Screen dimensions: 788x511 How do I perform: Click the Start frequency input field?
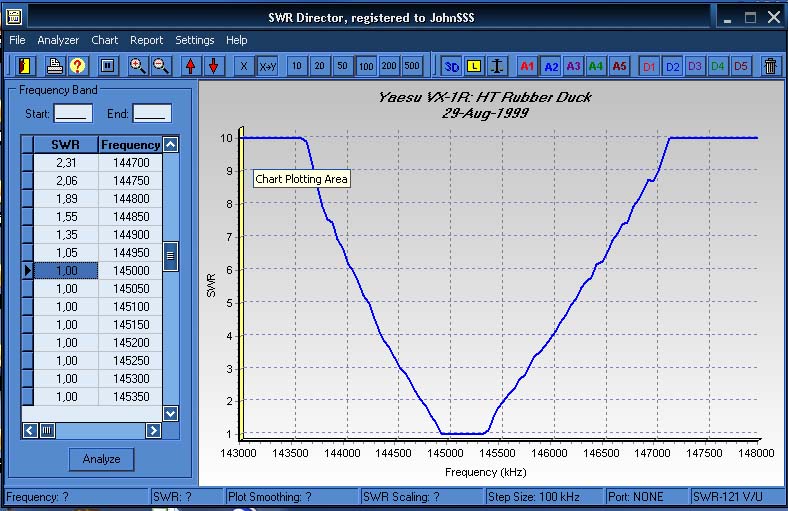point(73,113)
